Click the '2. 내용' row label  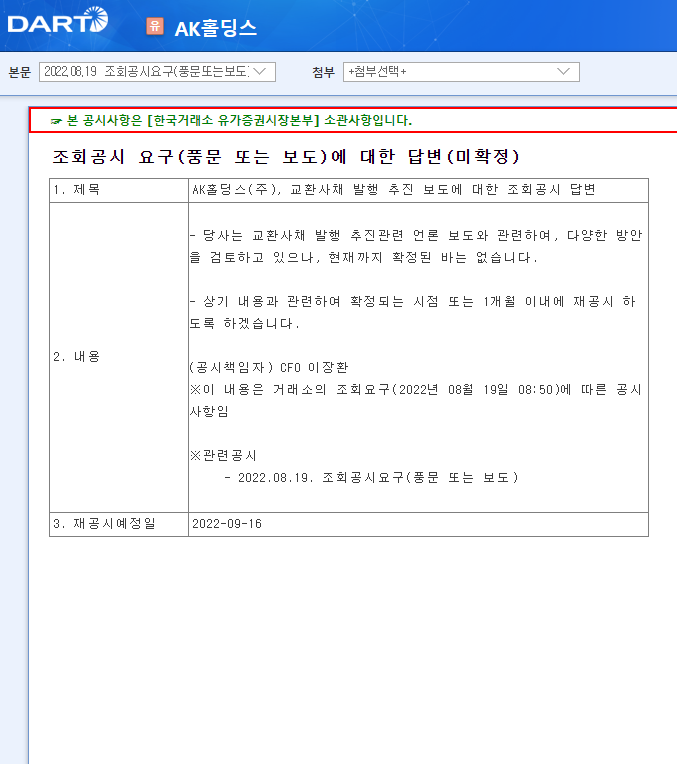[77, 357]
